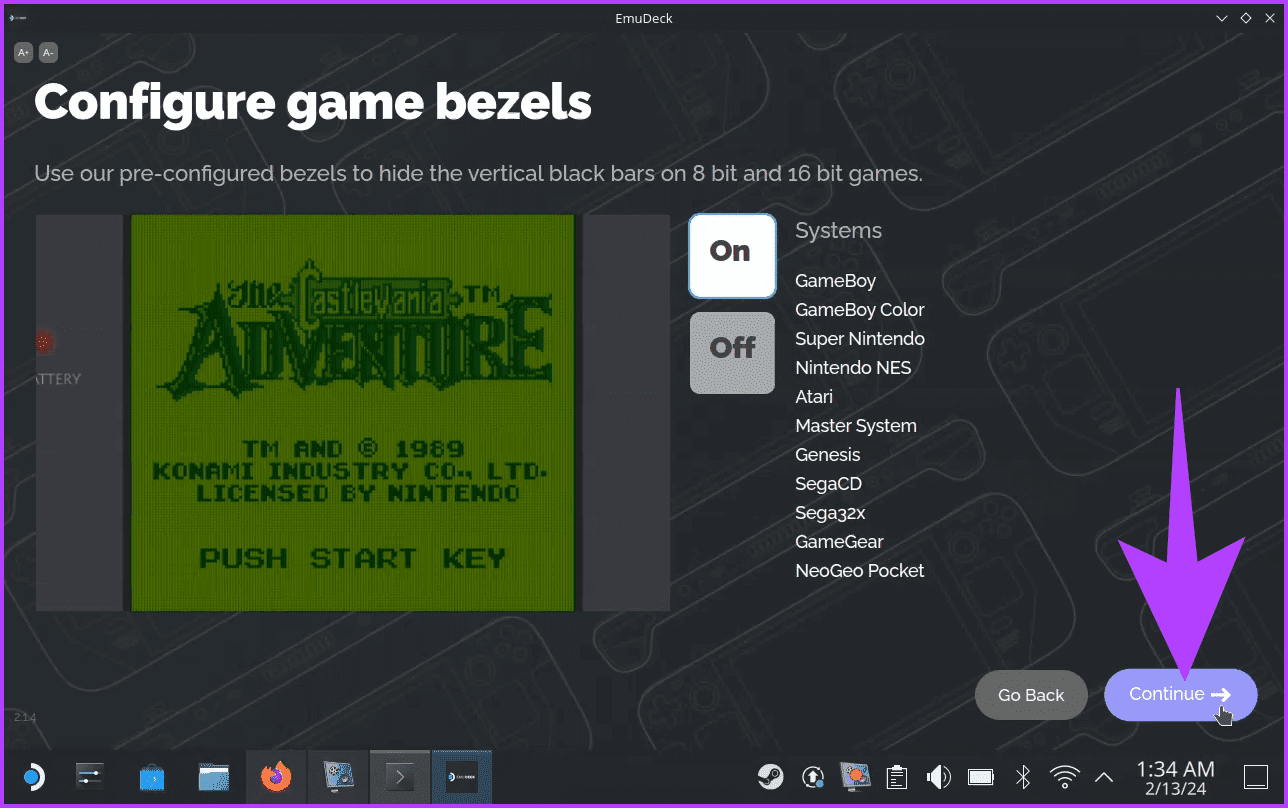Open the Wi-Fi networks tray icon
Screen dimensions: 1288x808
1065,777
